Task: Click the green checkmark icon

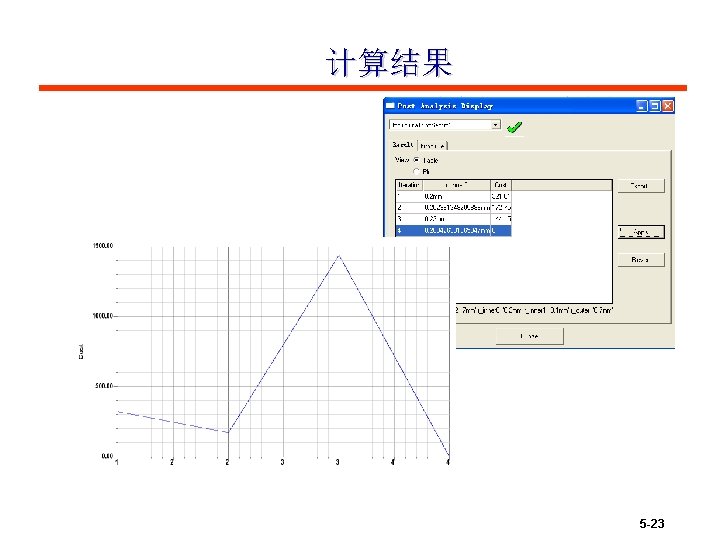Action: 514,127
